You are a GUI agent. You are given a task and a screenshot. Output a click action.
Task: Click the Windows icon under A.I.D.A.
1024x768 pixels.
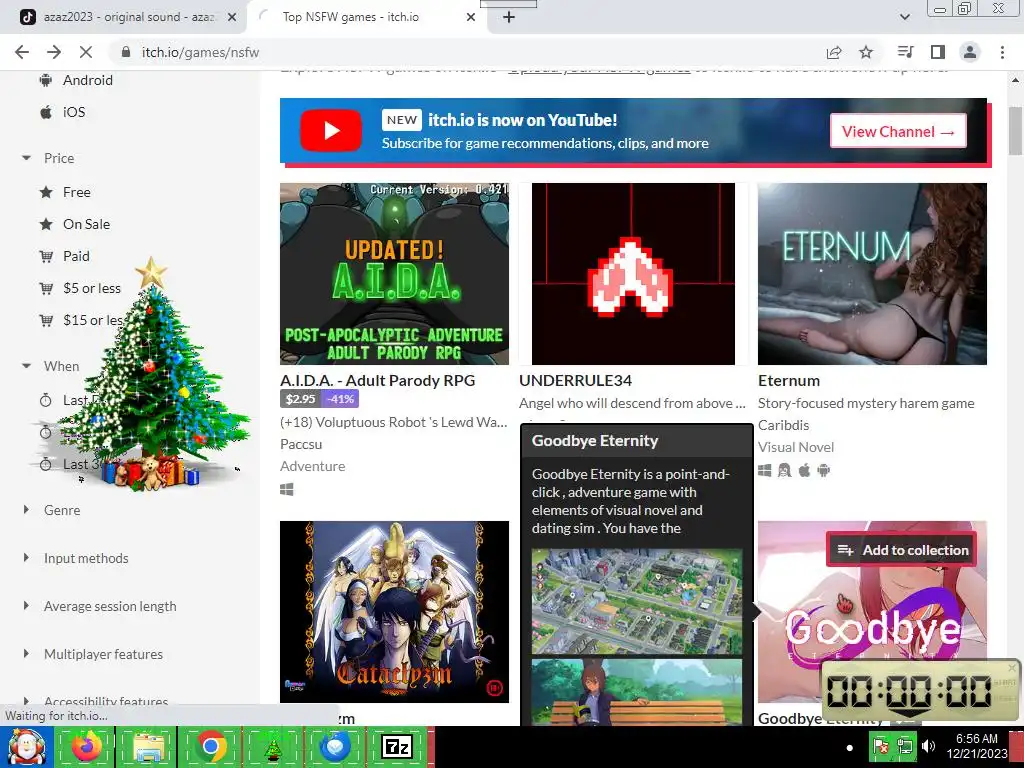point(287,489)
